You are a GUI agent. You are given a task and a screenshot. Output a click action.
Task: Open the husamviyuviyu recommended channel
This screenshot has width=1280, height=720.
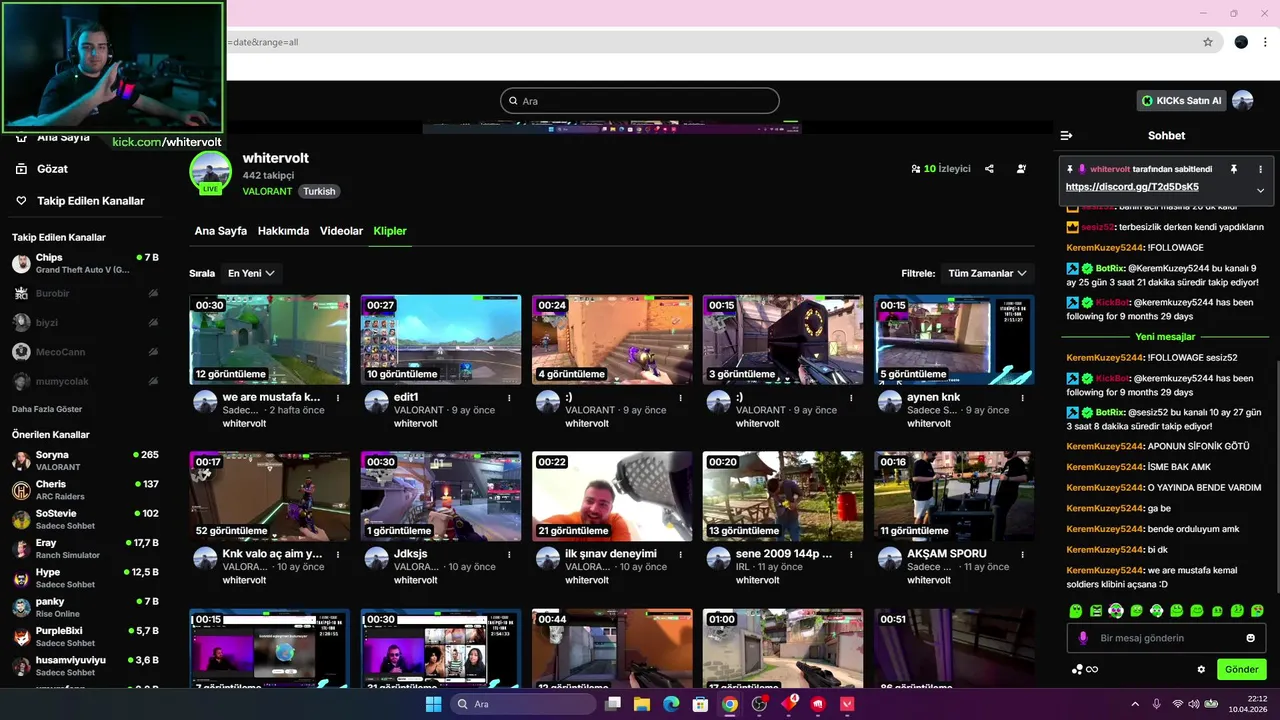pyautogui.click(x=85, y=666)
